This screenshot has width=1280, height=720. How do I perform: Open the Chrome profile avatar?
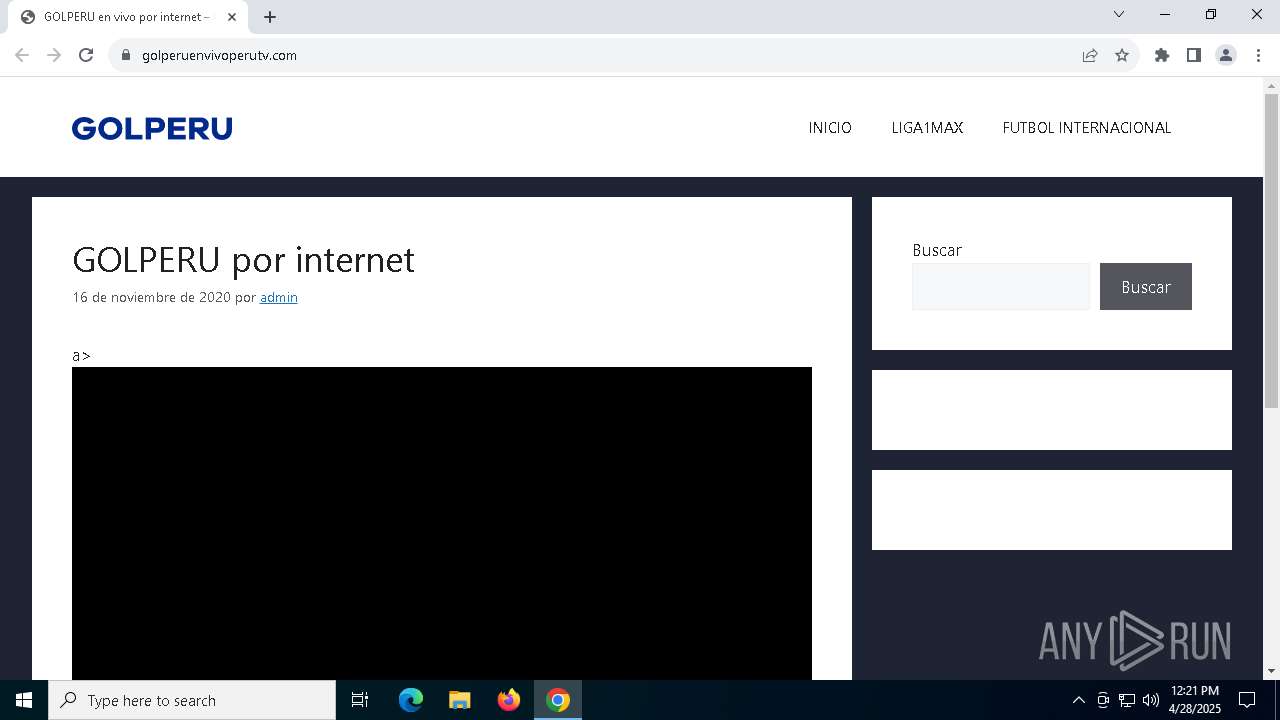click(x=1226, y=55)
